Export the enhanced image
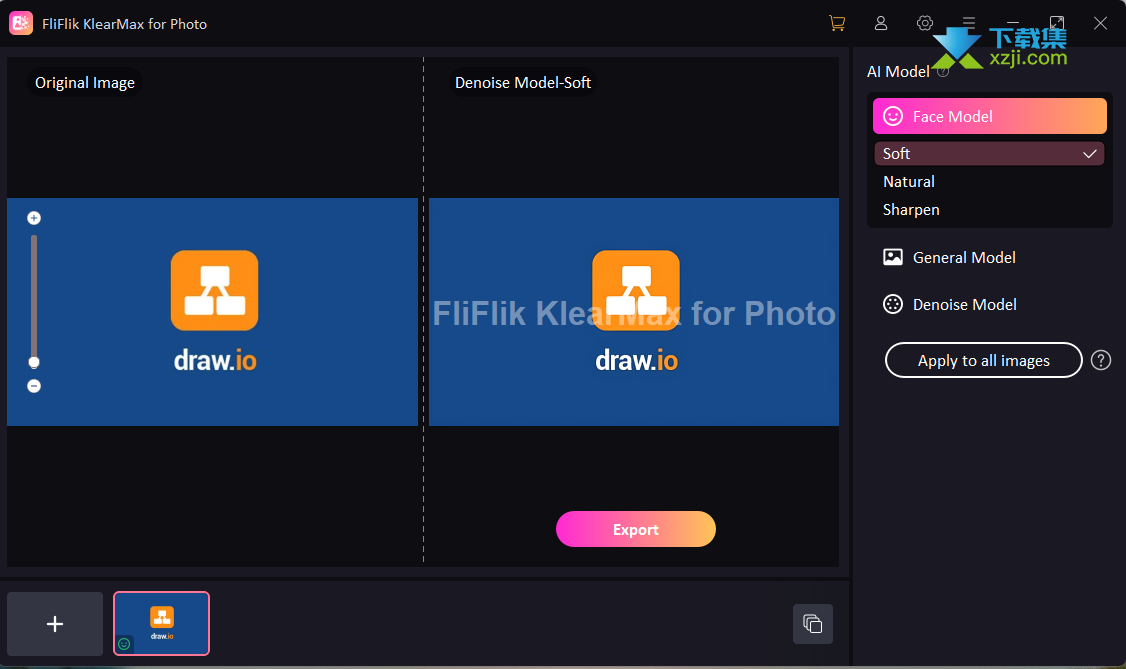Image resolution: width=1126 pixels, height=669 pixels. [x=636, y=530]
